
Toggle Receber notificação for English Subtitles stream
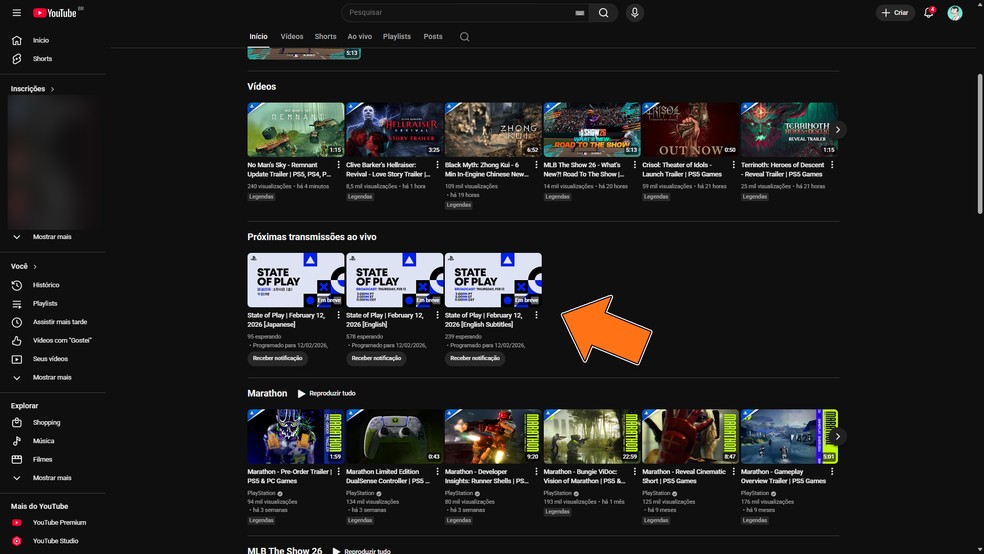click(475, 358)
